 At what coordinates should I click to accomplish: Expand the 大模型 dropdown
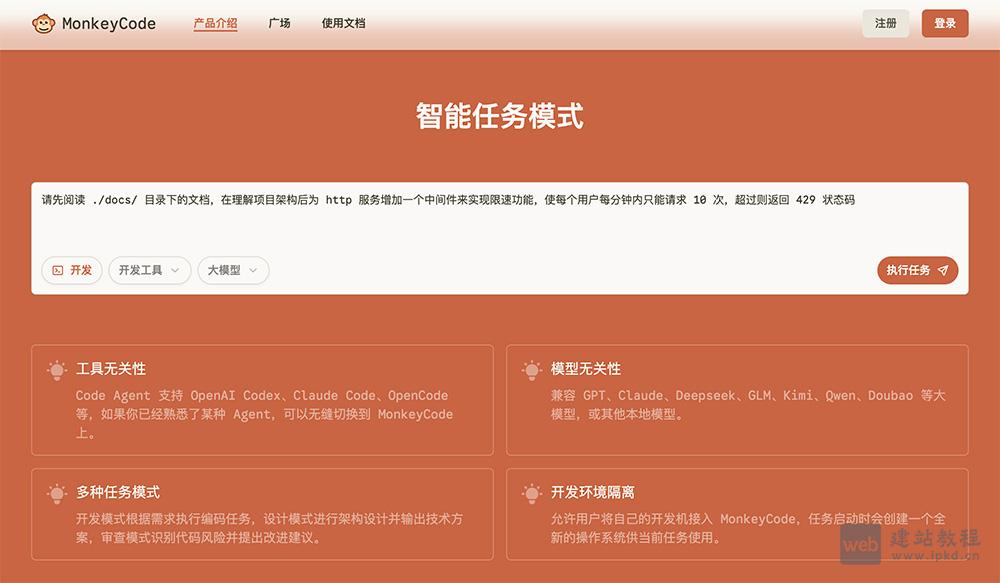(232, 270)
